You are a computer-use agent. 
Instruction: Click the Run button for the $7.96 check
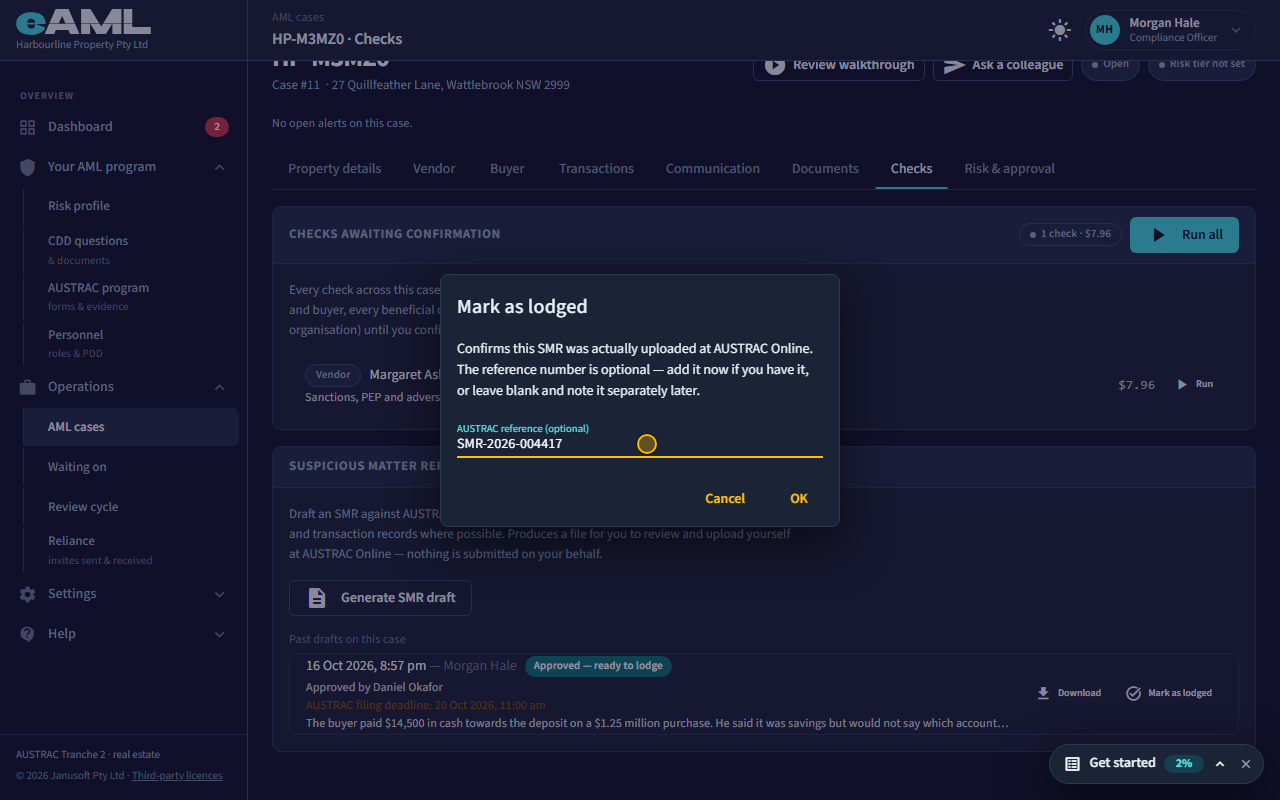click(1195, 384)
